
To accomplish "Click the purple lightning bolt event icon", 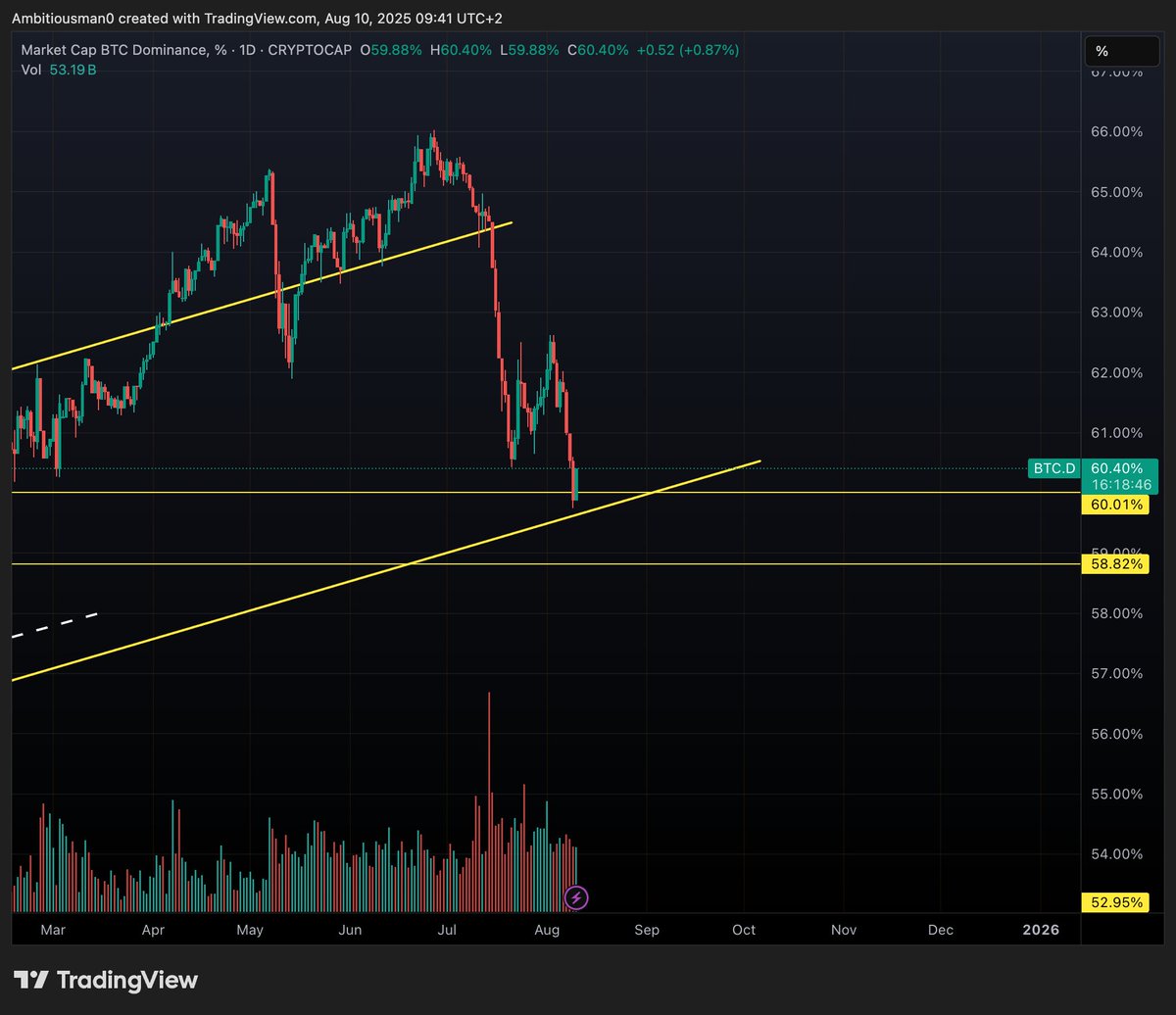I will click(x=577, y=896).
